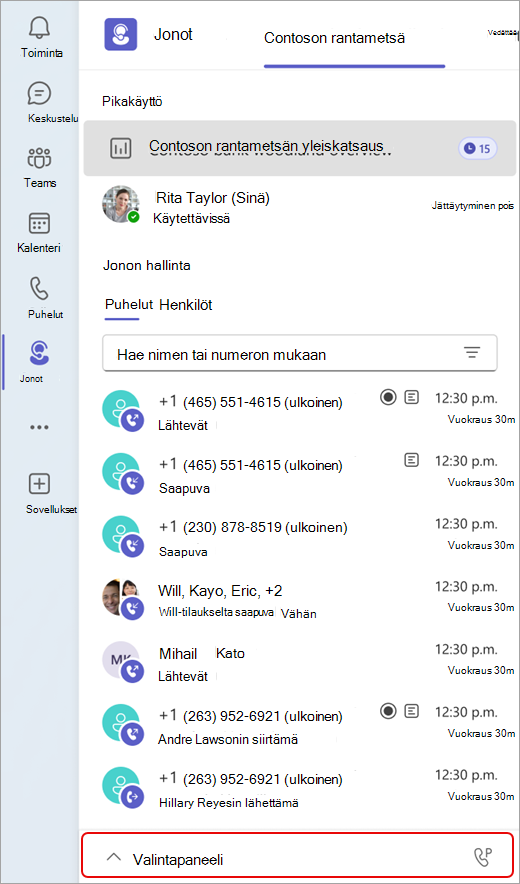Click recording icon on Andre Lawsonin siirtämä call
Screen dimensions: 520x884
coord(387,711)
